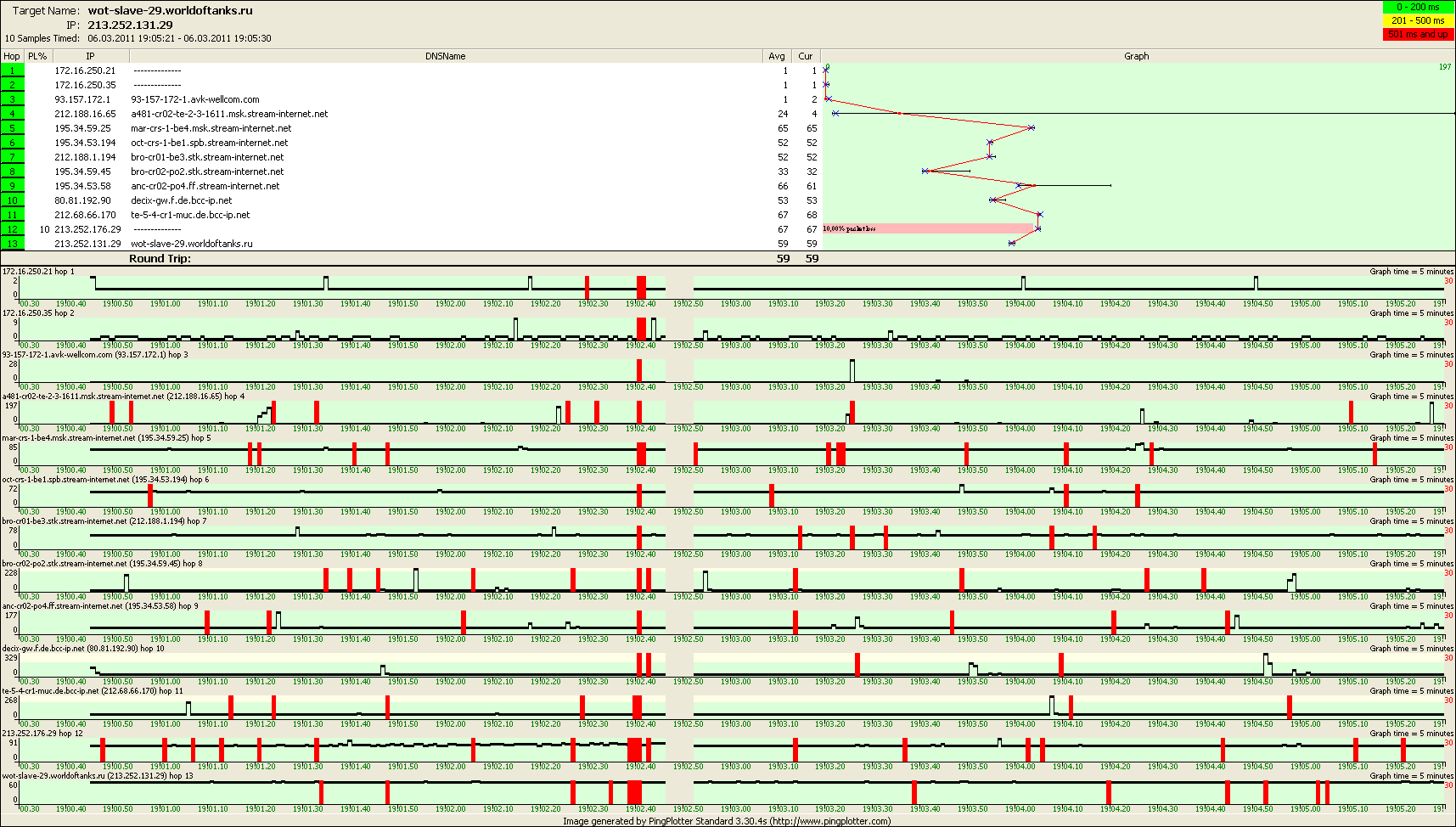Select IP 212.188.16.65 in the hop table
The image size is (1456, 827).
point(85,114)
